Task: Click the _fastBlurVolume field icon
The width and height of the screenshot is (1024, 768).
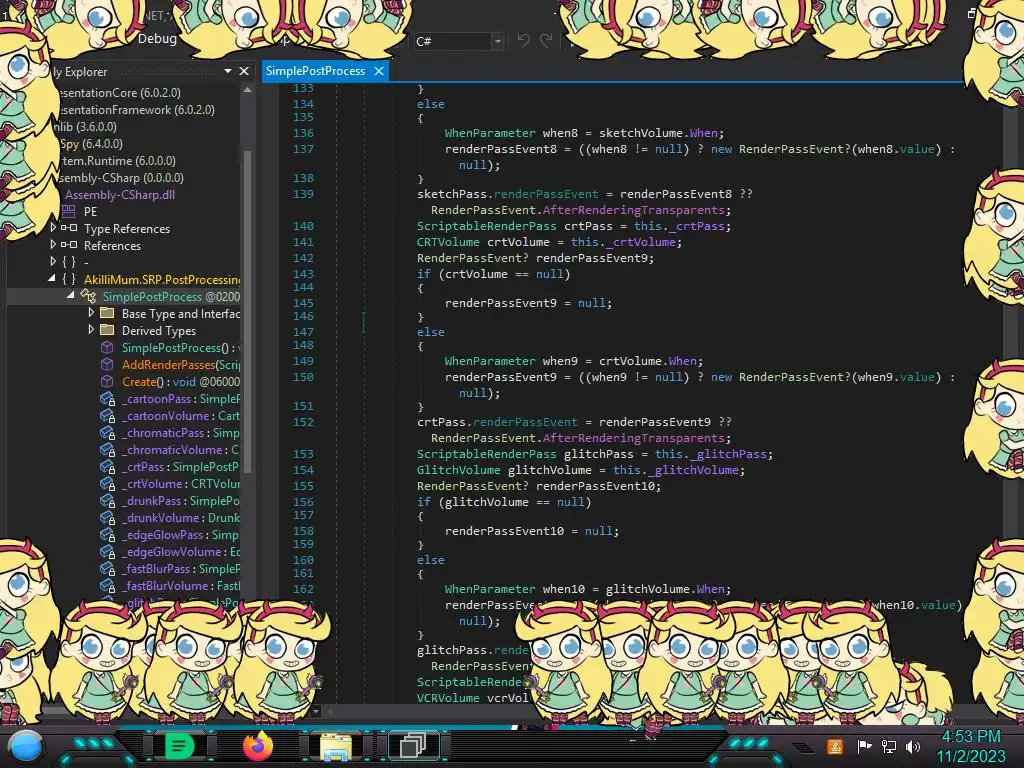Action: click(107, 585)
